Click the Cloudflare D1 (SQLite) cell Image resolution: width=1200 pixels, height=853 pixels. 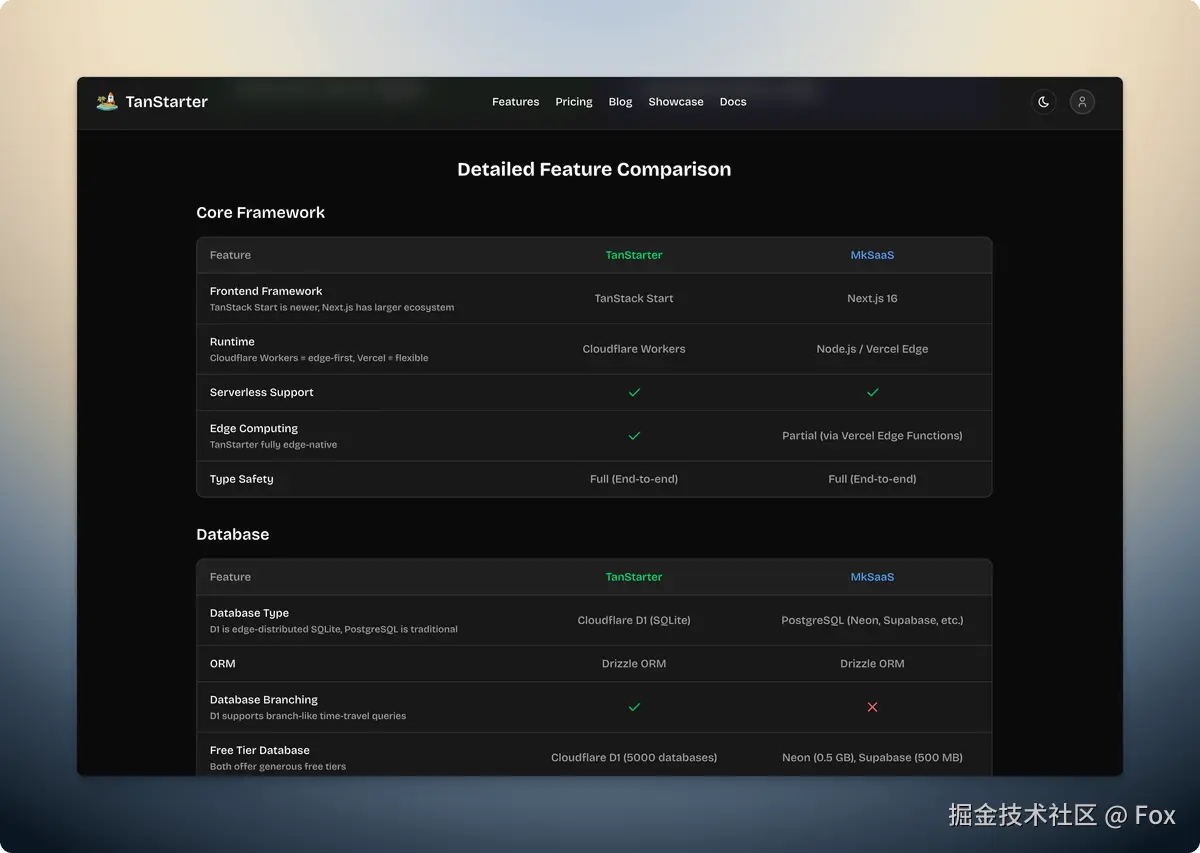click(x=634, y=620)
